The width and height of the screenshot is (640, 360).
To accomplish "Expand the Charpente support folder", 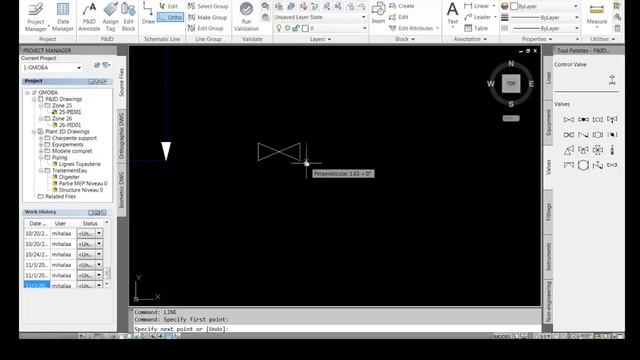I will pyautogui.click(x=41, y=138).
